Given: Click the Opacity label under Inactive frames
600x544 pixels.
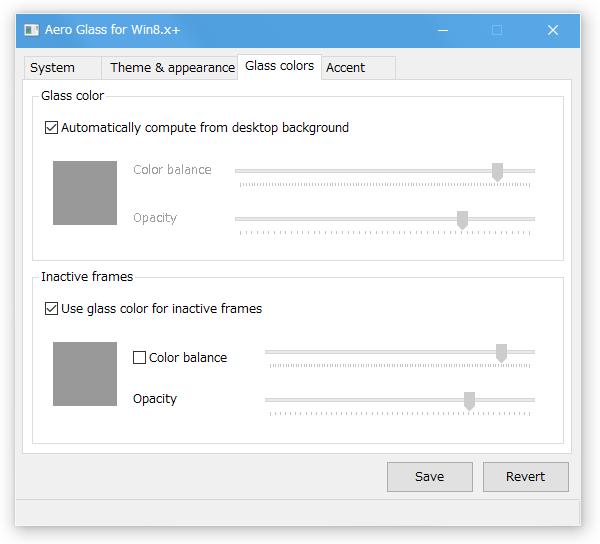Looking at the screenshot, I should pos(155,399).
